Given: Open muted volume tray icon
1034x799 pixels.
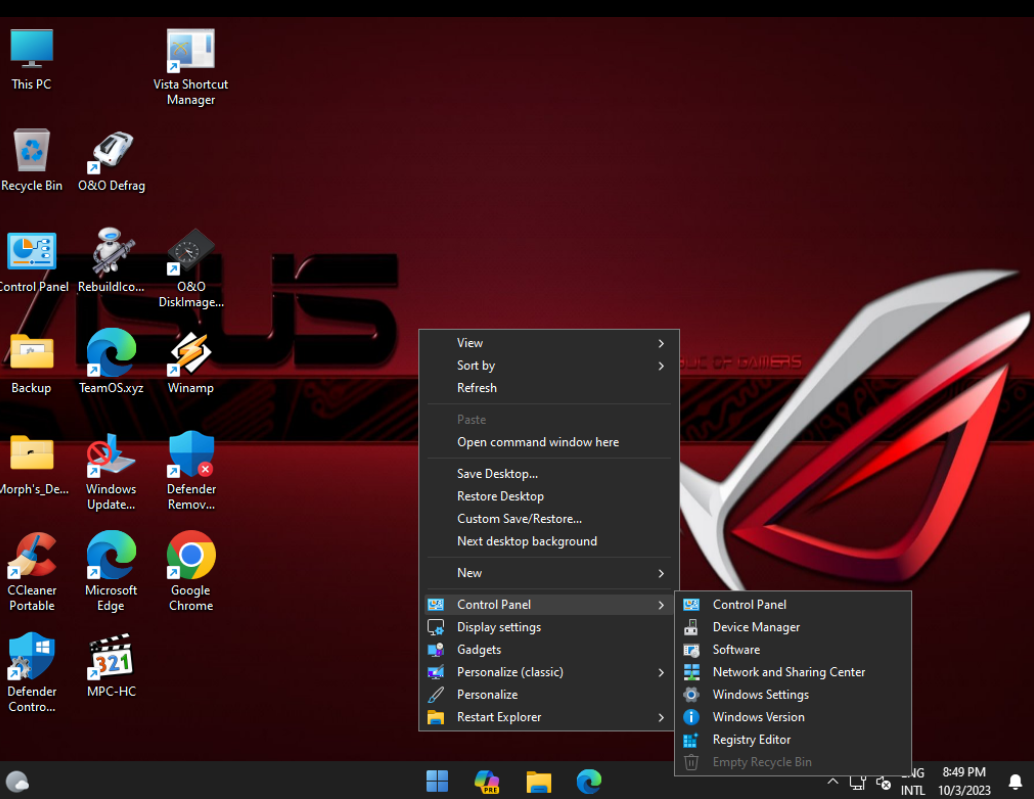Looking at the screenshot, I should click(x=884, y=783).
